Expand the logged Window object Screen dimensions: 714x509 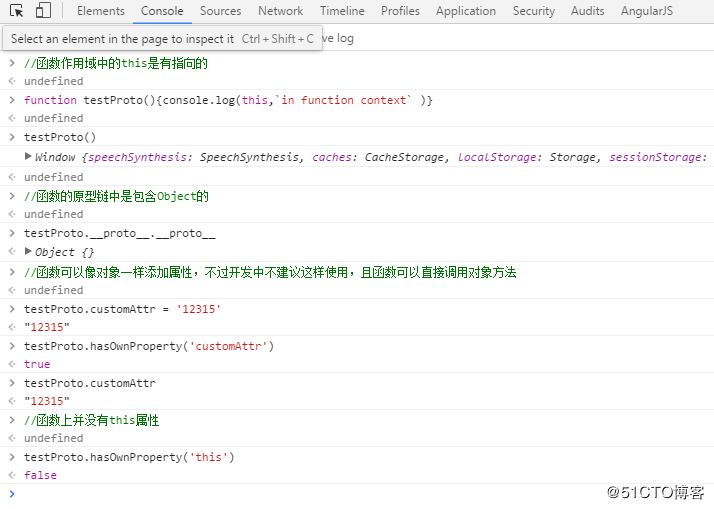(28, 157)
